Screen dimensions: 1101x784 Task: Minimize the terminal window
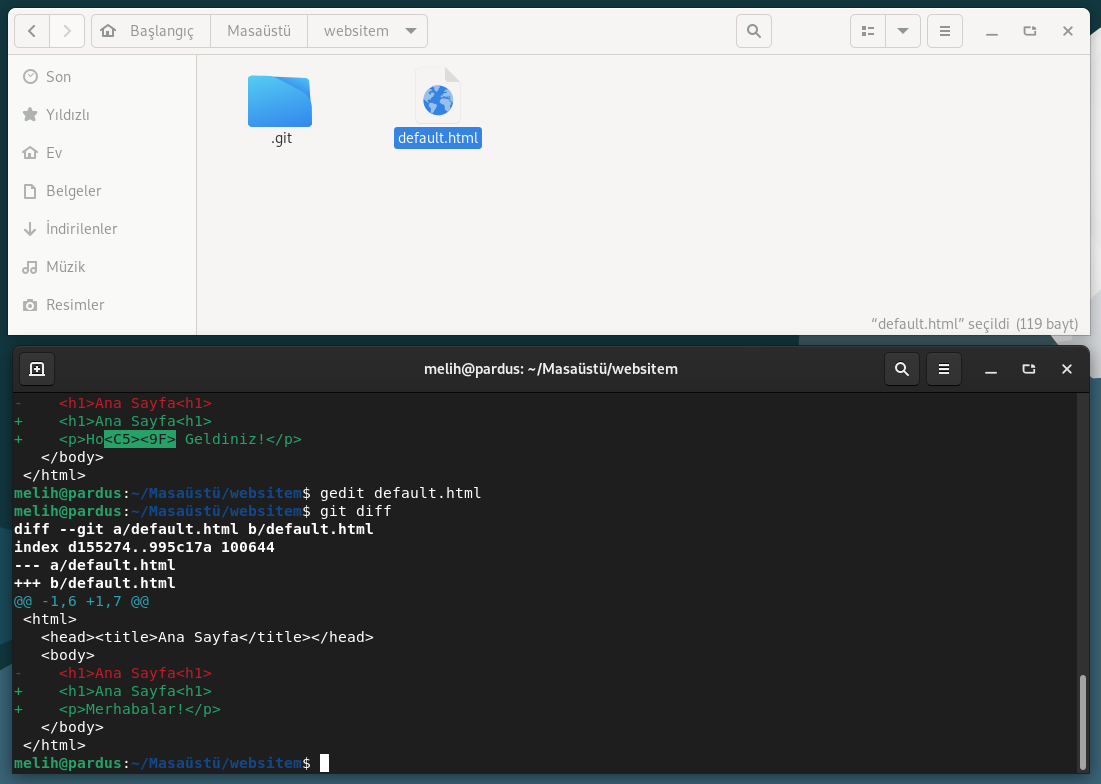click(991, 369)
